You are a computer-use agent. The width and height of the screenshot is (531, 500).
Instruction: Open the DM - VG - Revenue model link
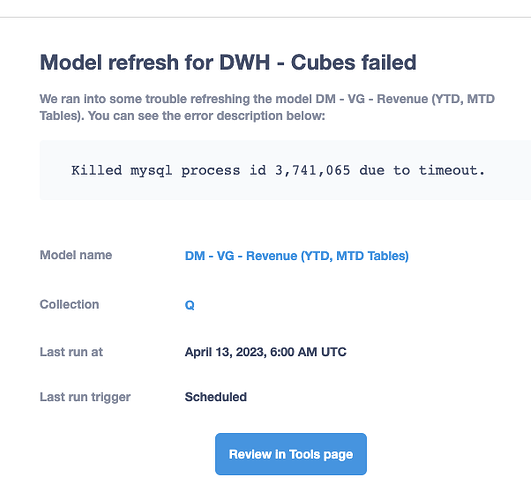coord(297,256)
